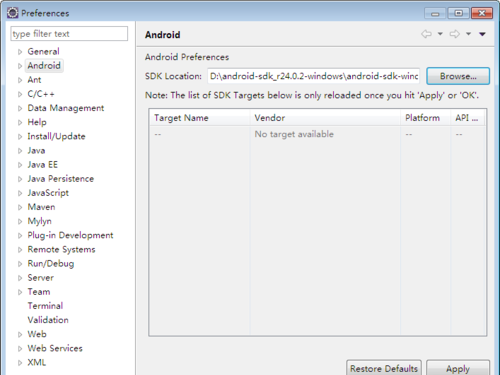Expand the Java tree node
Viewport: 500px width, 375px height.
click(20, 151)
